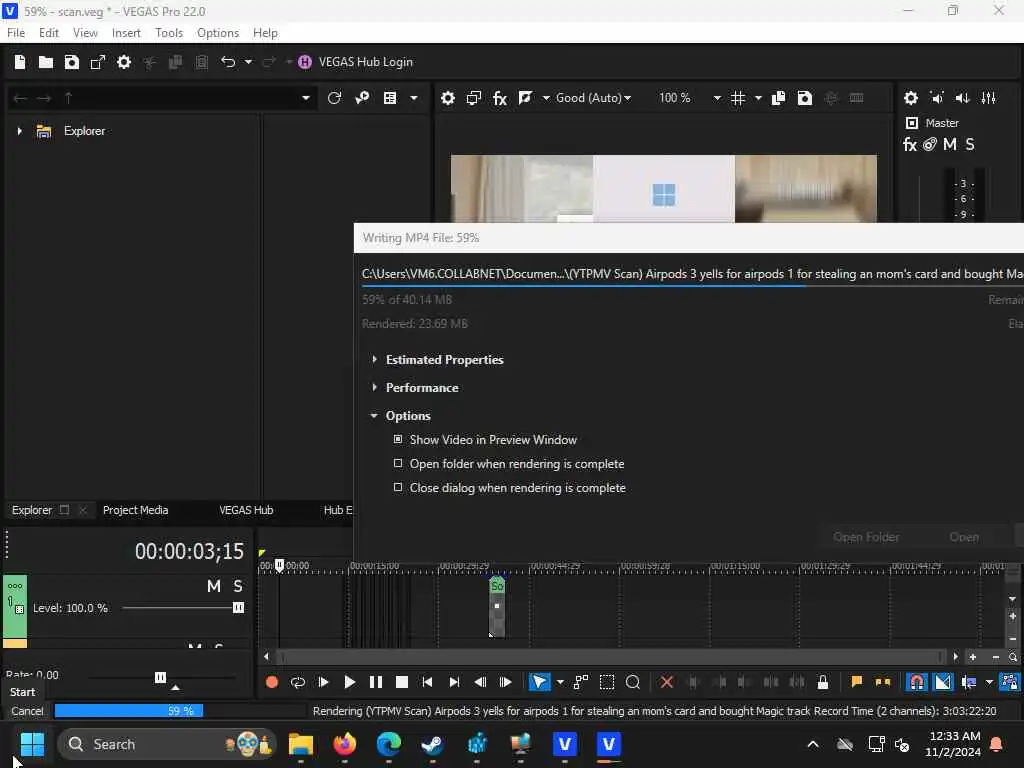Uncheck Show Video in Preview Window

click(x=398, y=440)
